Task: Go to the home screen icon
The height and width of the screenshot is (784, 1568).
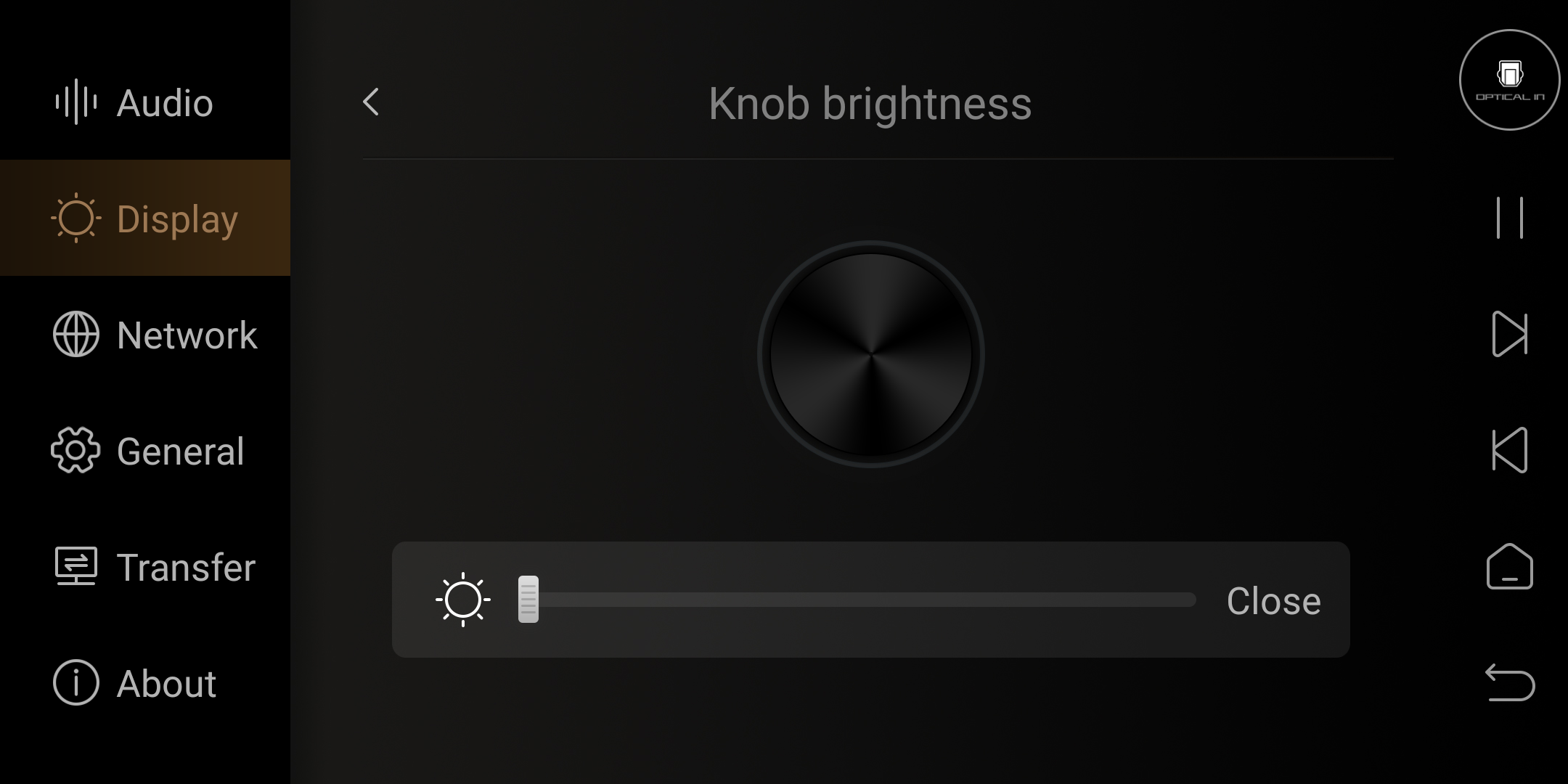Action: tap(1510, 566)
